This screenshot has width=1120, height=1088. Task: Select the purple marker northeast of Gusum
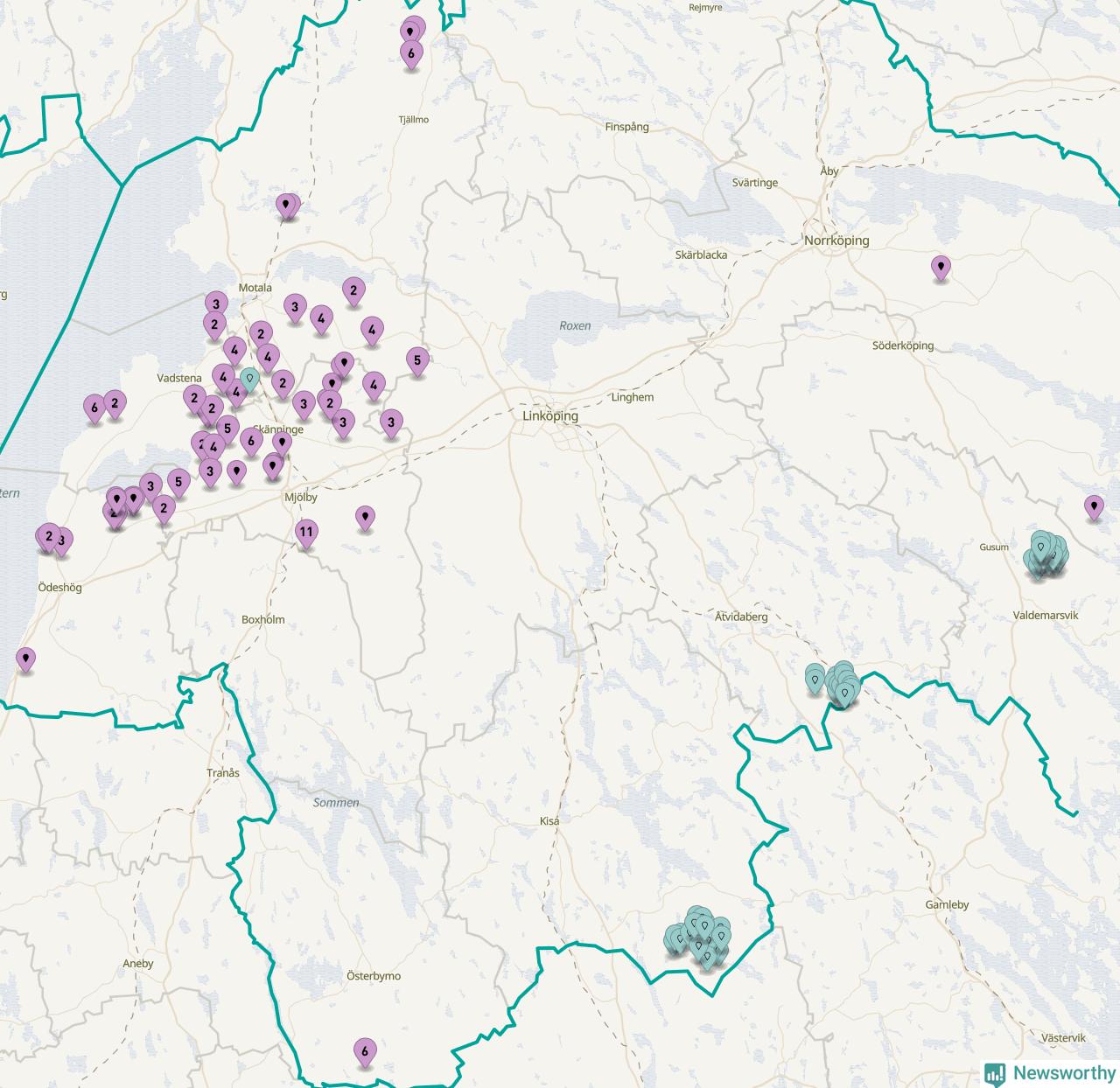(1094, 507)
